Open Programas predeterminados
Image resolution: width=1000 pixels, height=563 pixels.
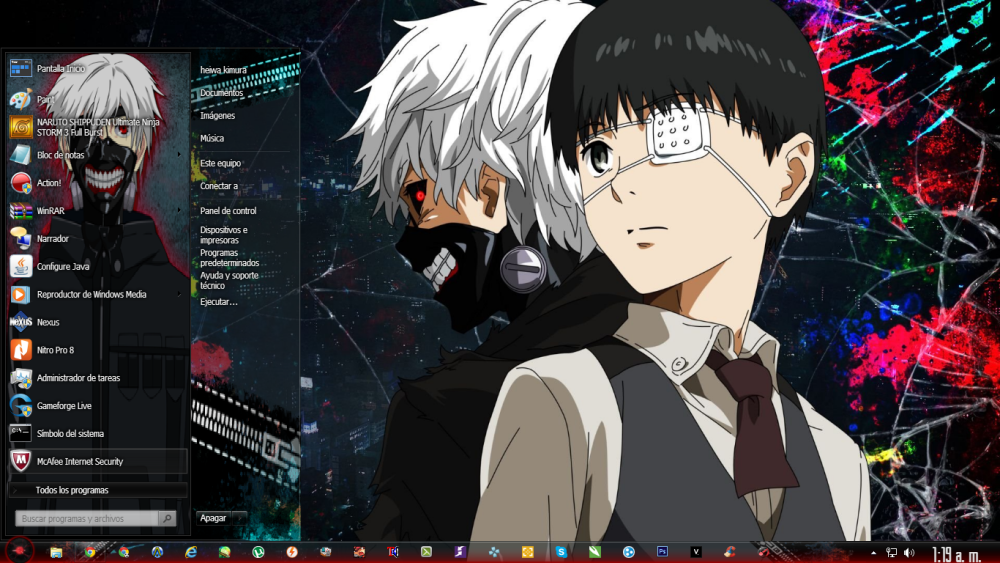(x=230, y=258)
